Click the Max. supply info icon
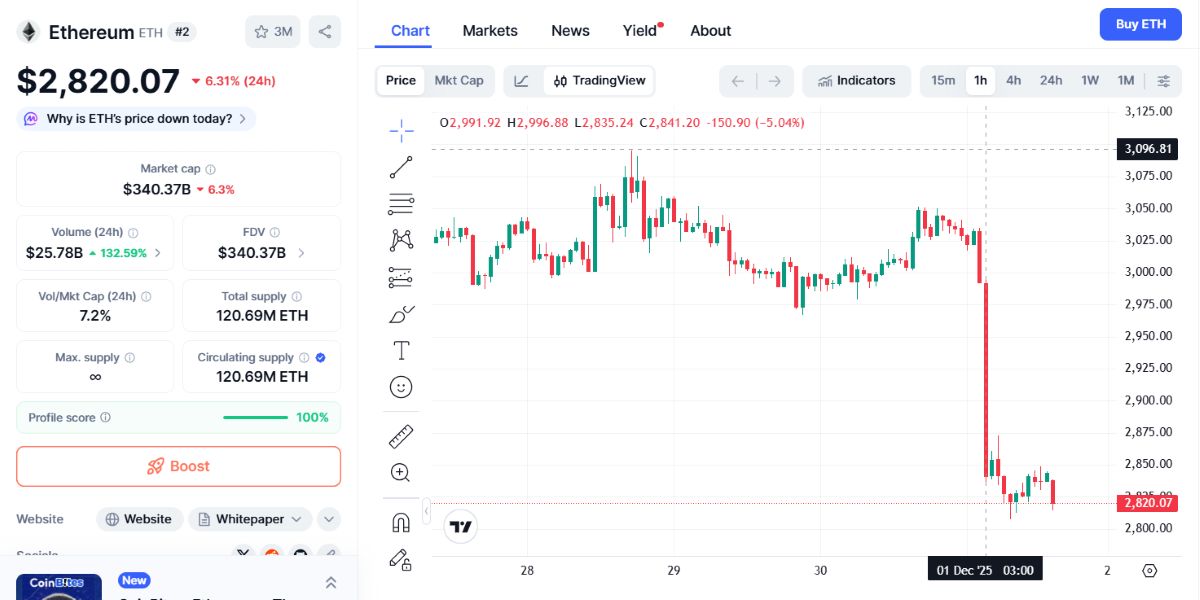The image size is (1200, 600). click(129, 357)
